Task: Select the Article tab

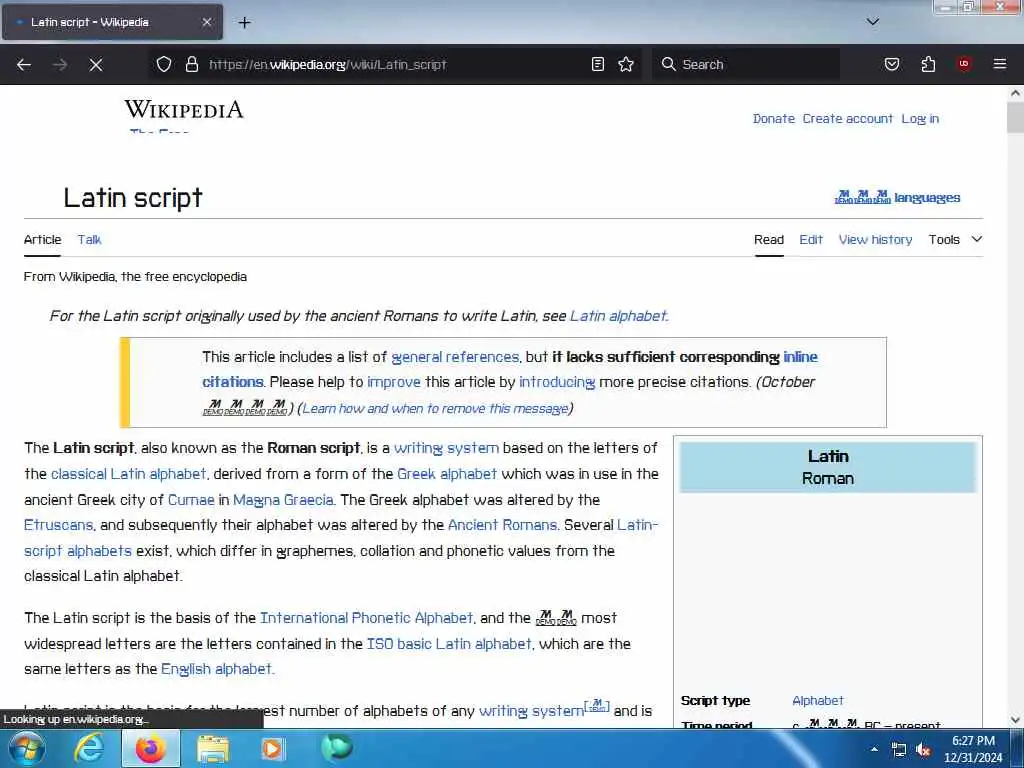Action: 42,240
